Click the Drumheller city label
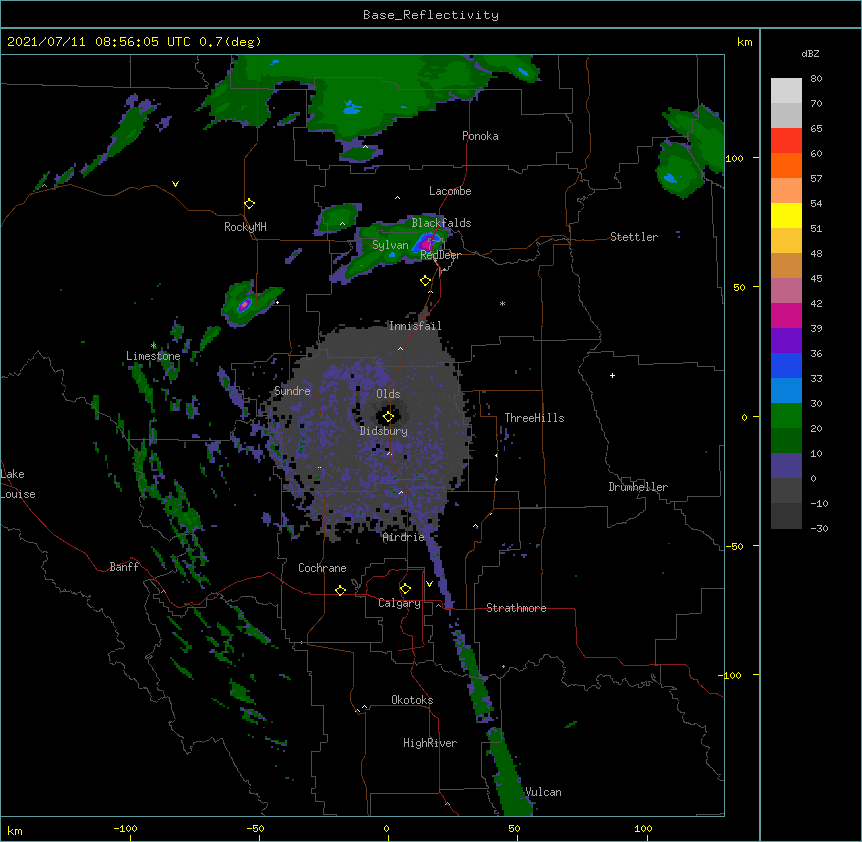862x842 pixels. click(638, 487)
